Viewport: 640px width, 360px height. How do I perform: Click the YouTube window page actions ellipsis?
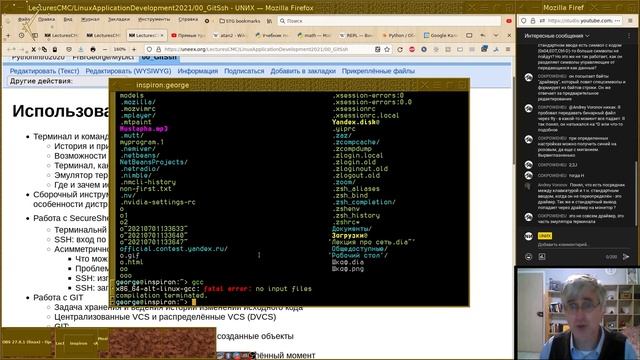[x=617, y=20]
